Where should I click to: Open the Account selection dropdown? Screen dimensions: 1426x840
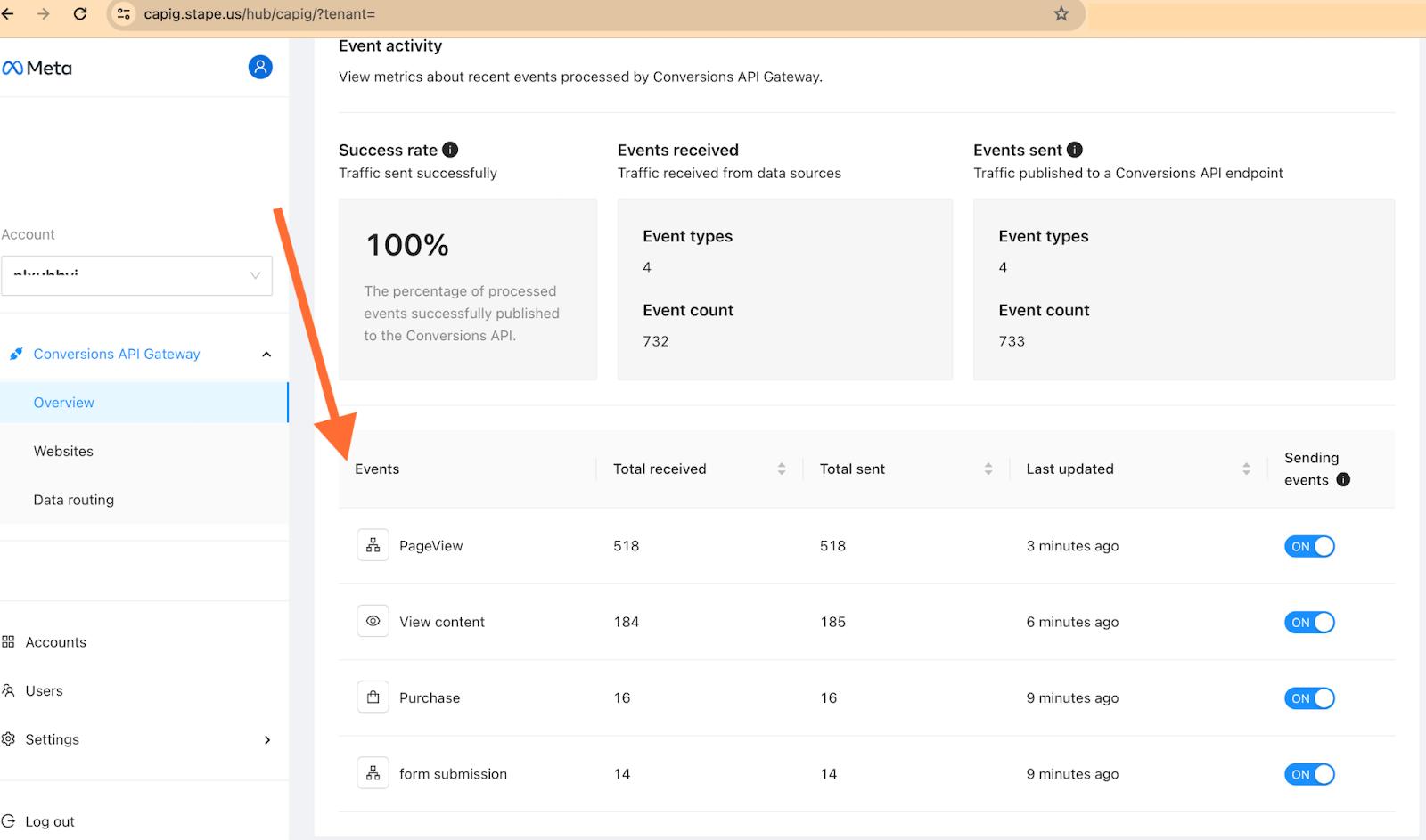(x=136, y=275)
